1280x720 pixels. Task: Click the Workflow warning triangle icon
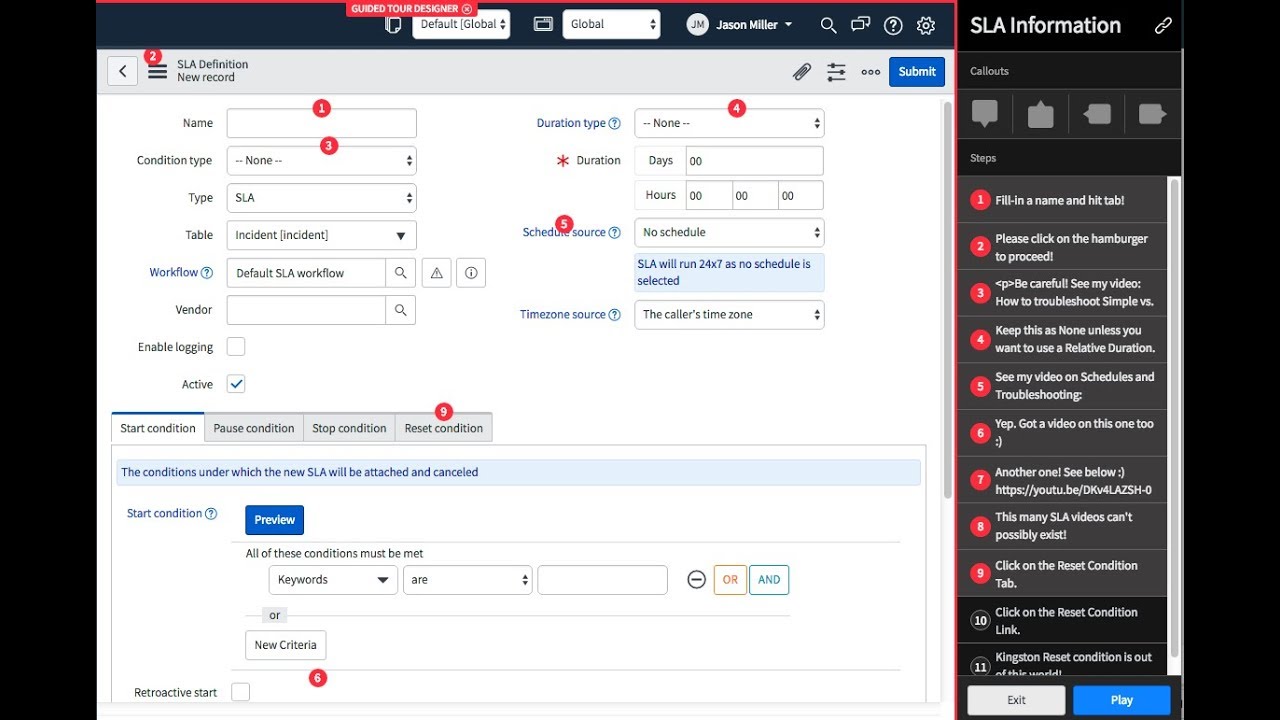(436, 273)
